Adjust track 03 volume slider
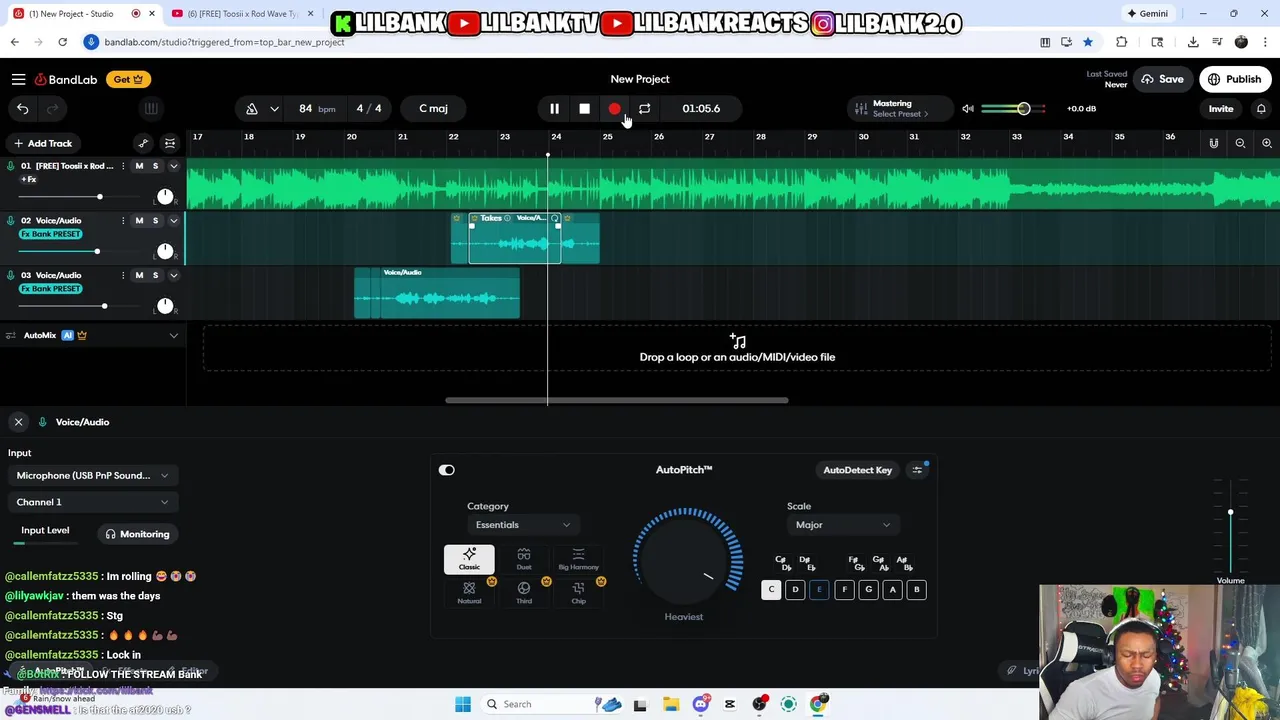1280x720 pixels. click(104, 306)
